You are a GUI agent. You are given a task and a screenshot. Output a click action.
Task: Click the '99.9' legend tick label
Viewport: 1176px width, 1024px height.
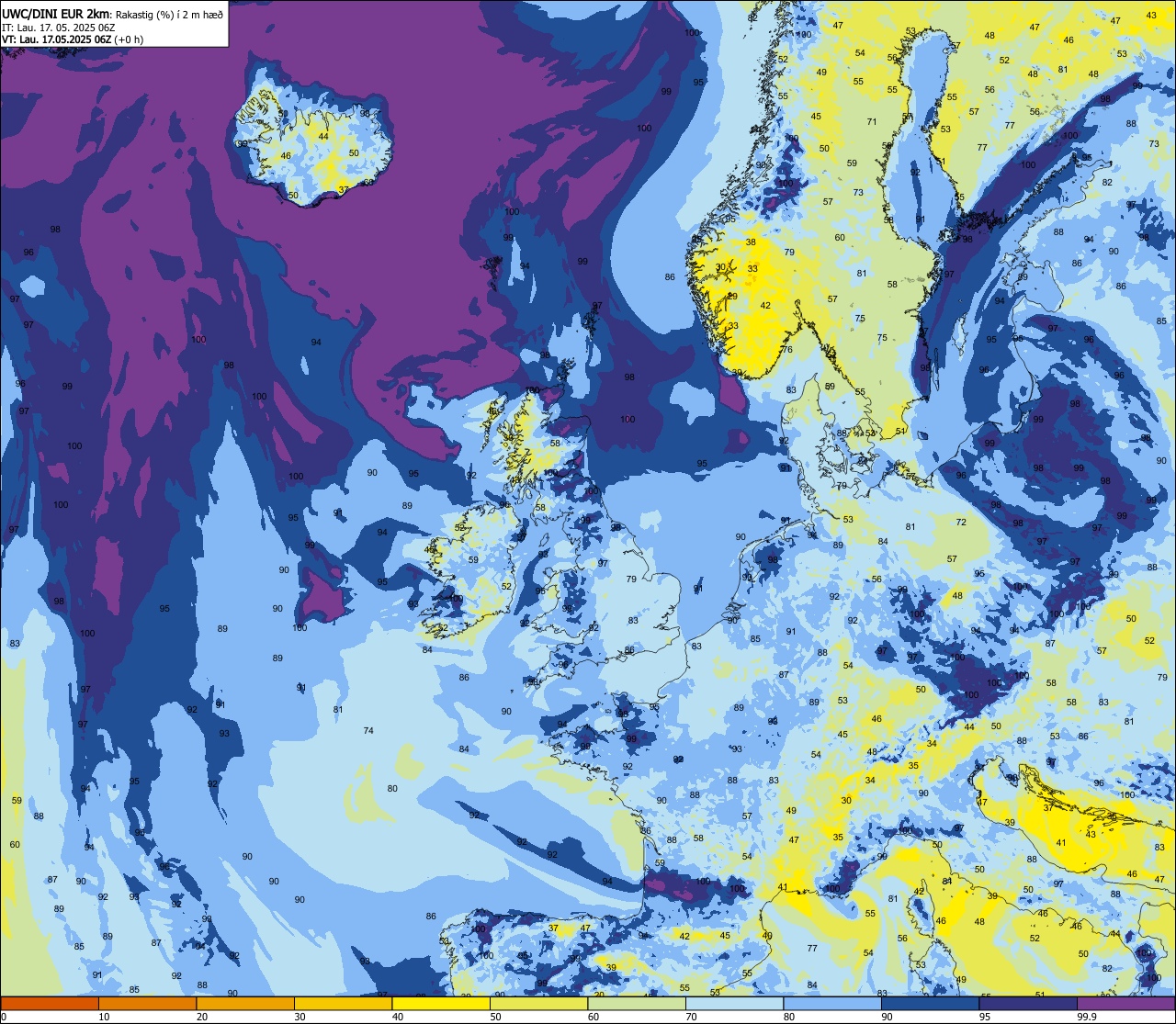1088,1017
